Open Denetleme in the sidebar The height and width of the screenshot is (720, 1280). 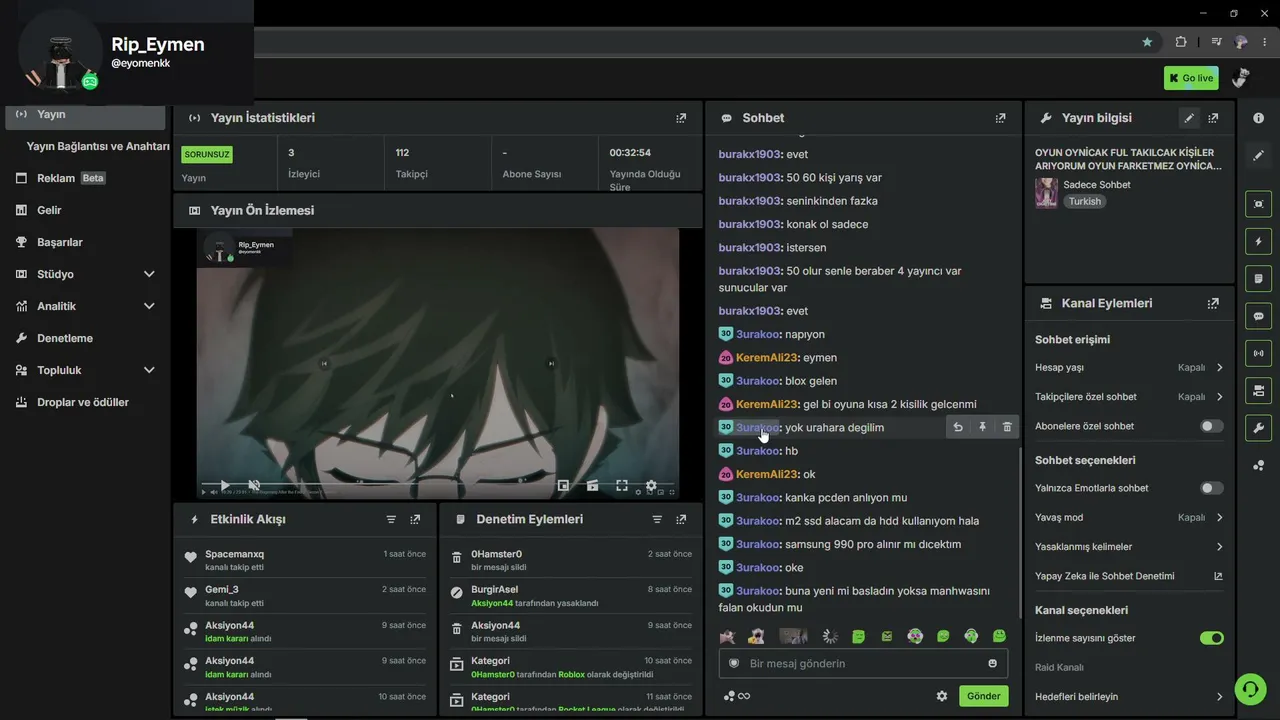(86, 338)
